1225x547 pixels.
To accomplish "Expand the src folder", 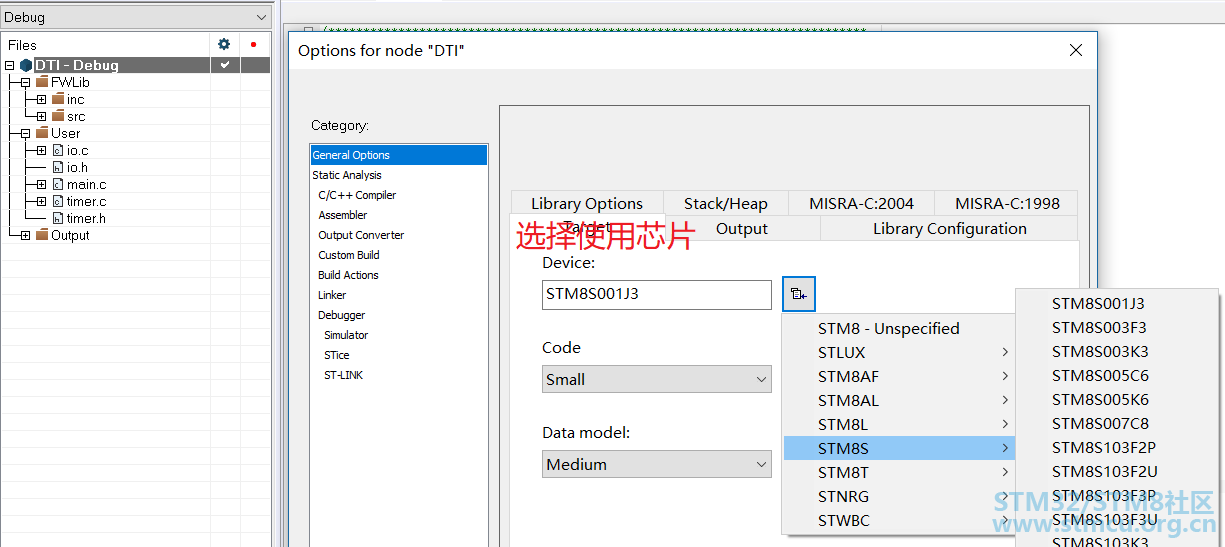I will [41, 116].
